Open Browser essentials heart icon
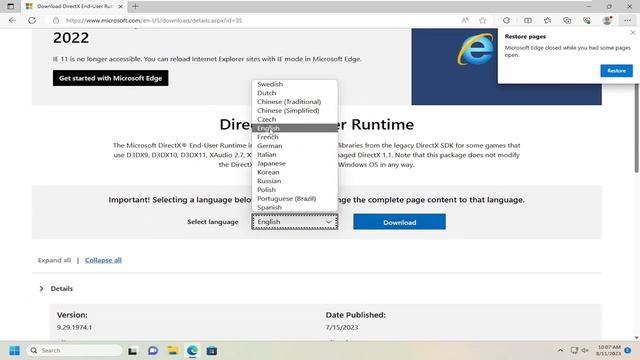640x360 pixels. coord(587,20)
